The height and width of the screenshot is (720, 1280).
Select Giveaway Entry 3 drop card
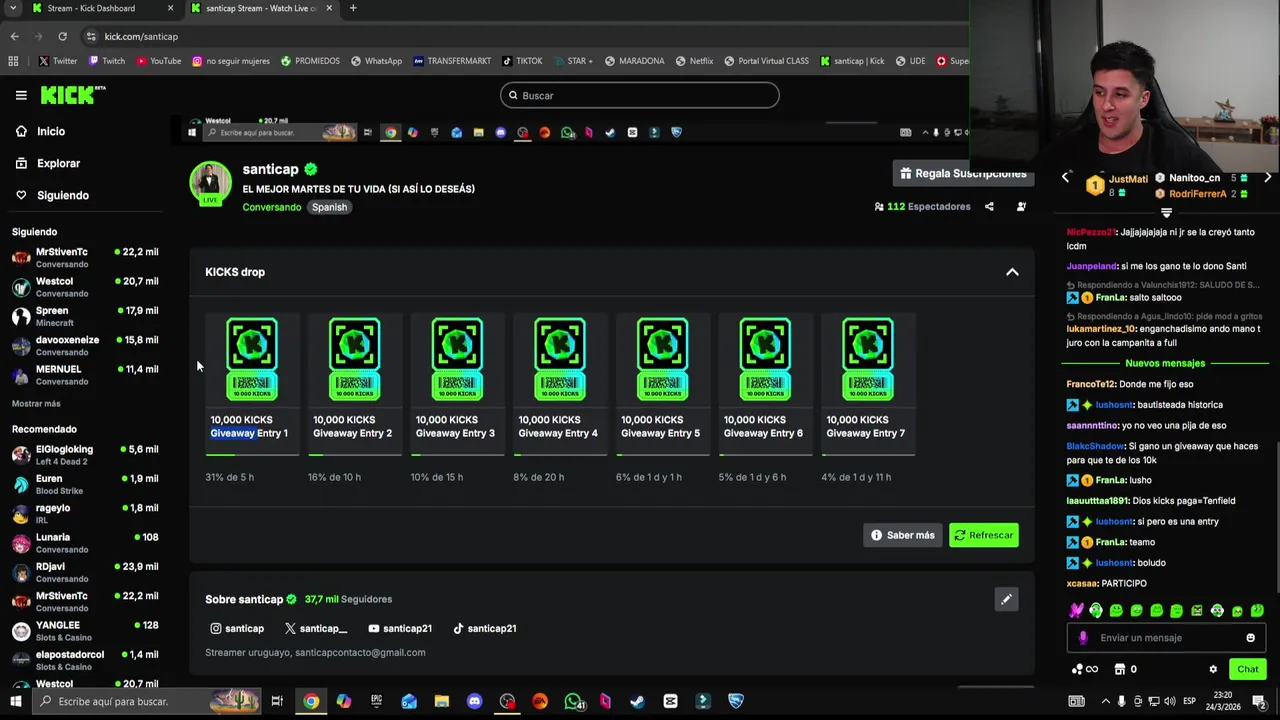457,385
